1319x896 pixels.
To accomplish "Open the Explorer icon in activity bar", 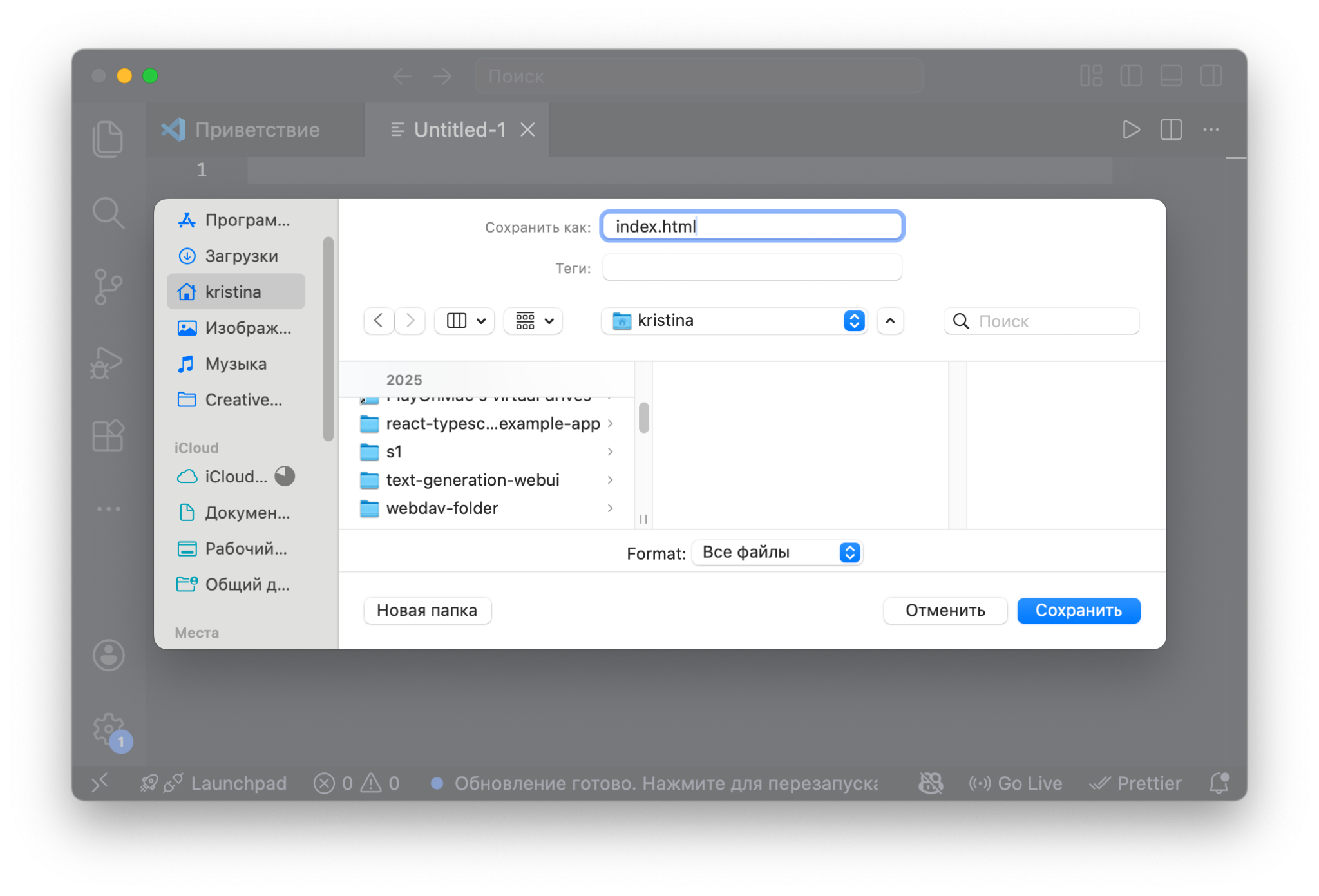I will (108, 138).
